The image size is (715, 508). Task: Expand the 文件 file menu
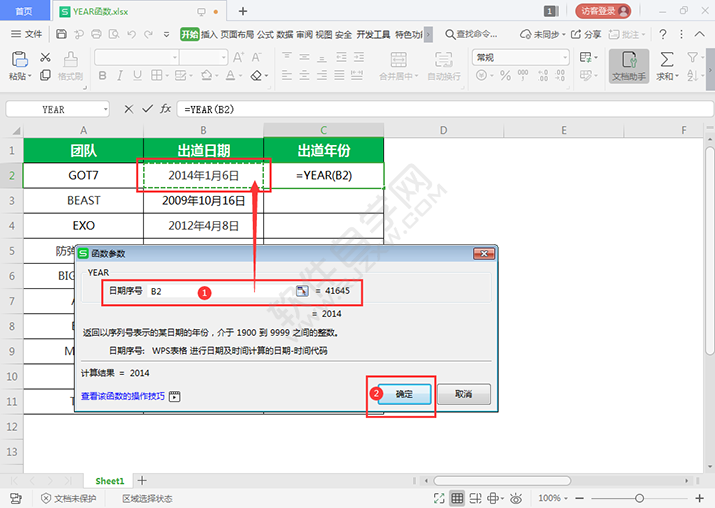click(28, 34)
